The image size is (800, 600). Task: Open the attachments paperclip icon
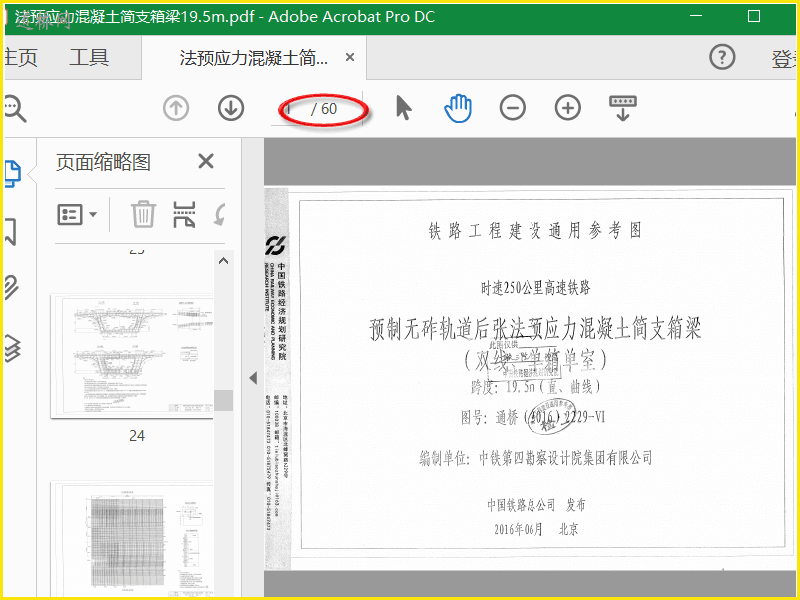pyautogui.click(x=11, y=288)
